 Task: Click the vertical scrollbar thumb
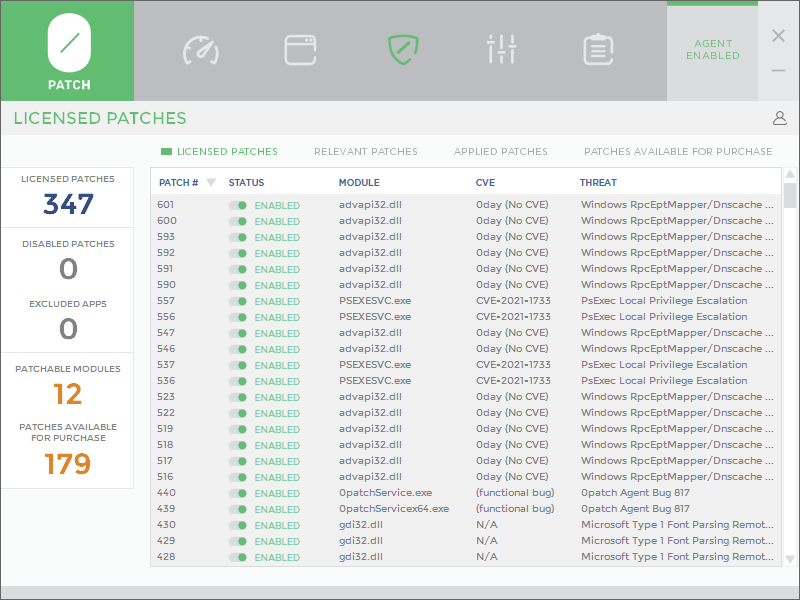(x=790, y=195)
